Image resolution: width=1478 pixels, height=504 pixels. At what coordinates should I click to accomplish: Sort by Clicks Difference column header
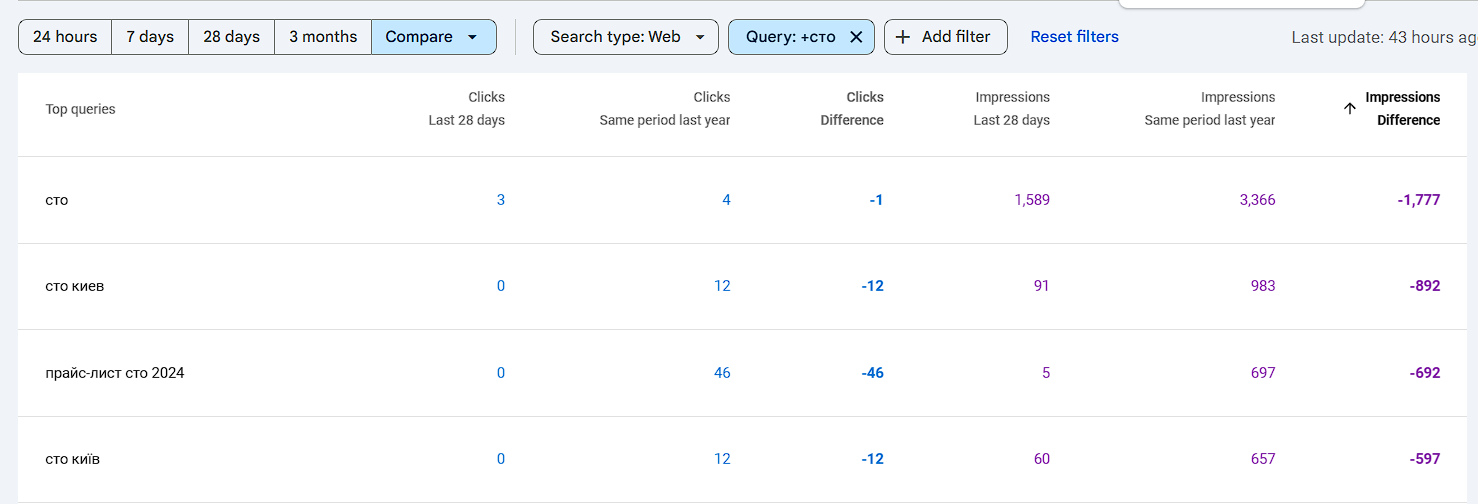click(852, 109)
